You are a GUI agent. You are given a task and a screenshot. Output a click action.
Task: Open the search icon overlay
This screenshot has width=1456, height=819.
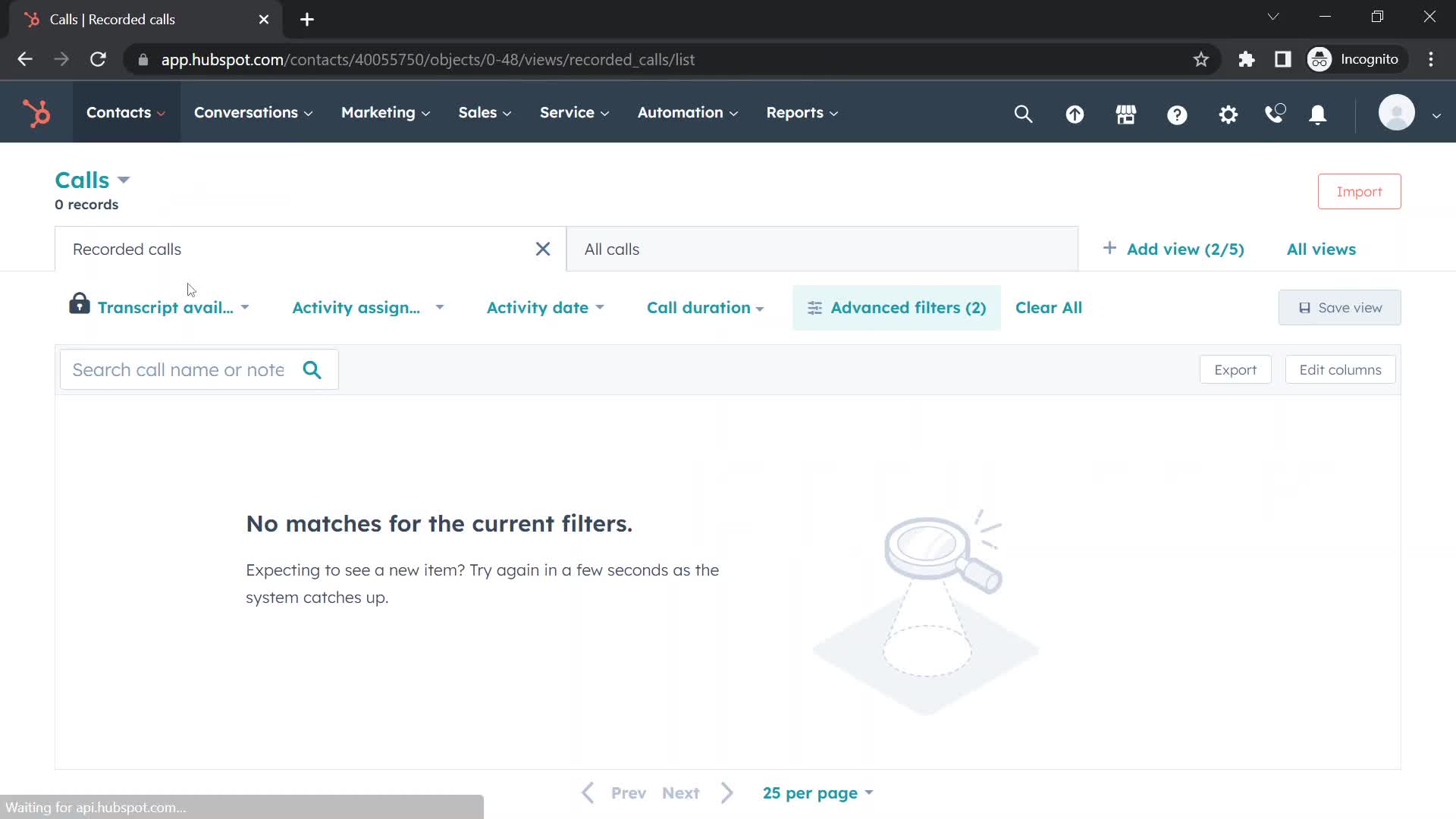point(1024,112)
